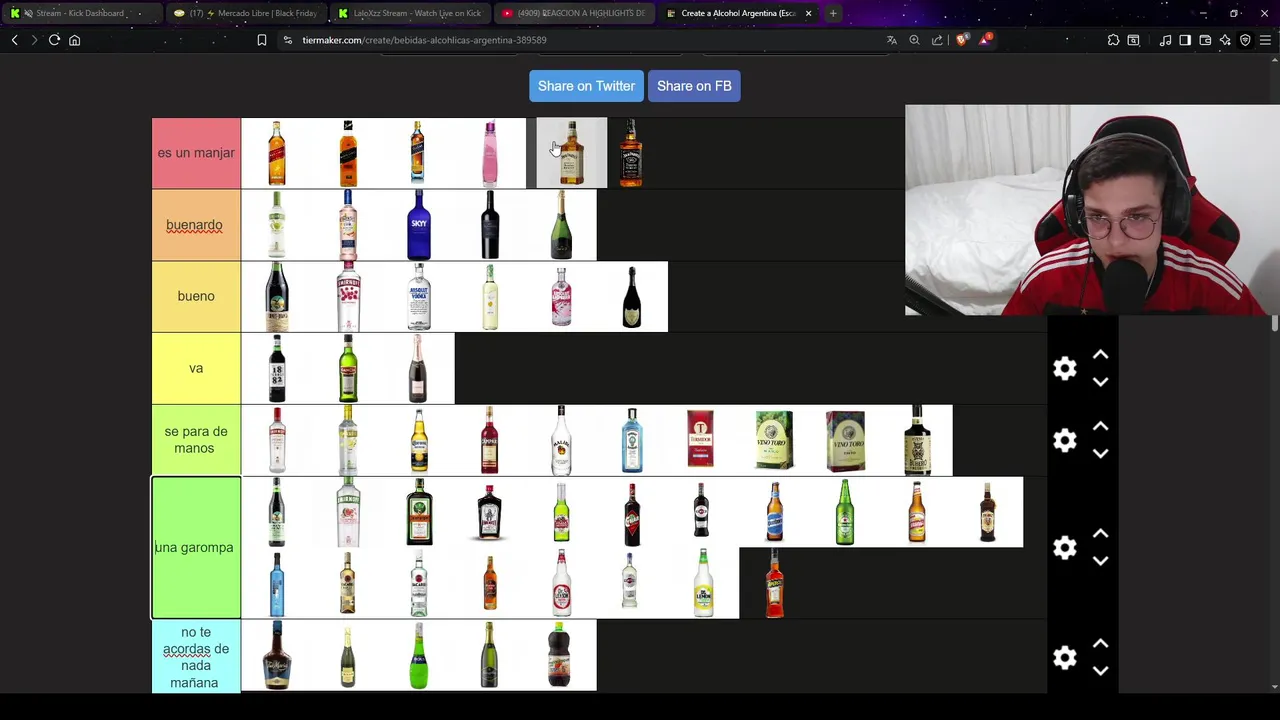Image resolution: width=1280 pixels, height=720 pixels.
Task: Select the Absolut Vodka bottle in 'bueno' row
Action: [419, 297]
